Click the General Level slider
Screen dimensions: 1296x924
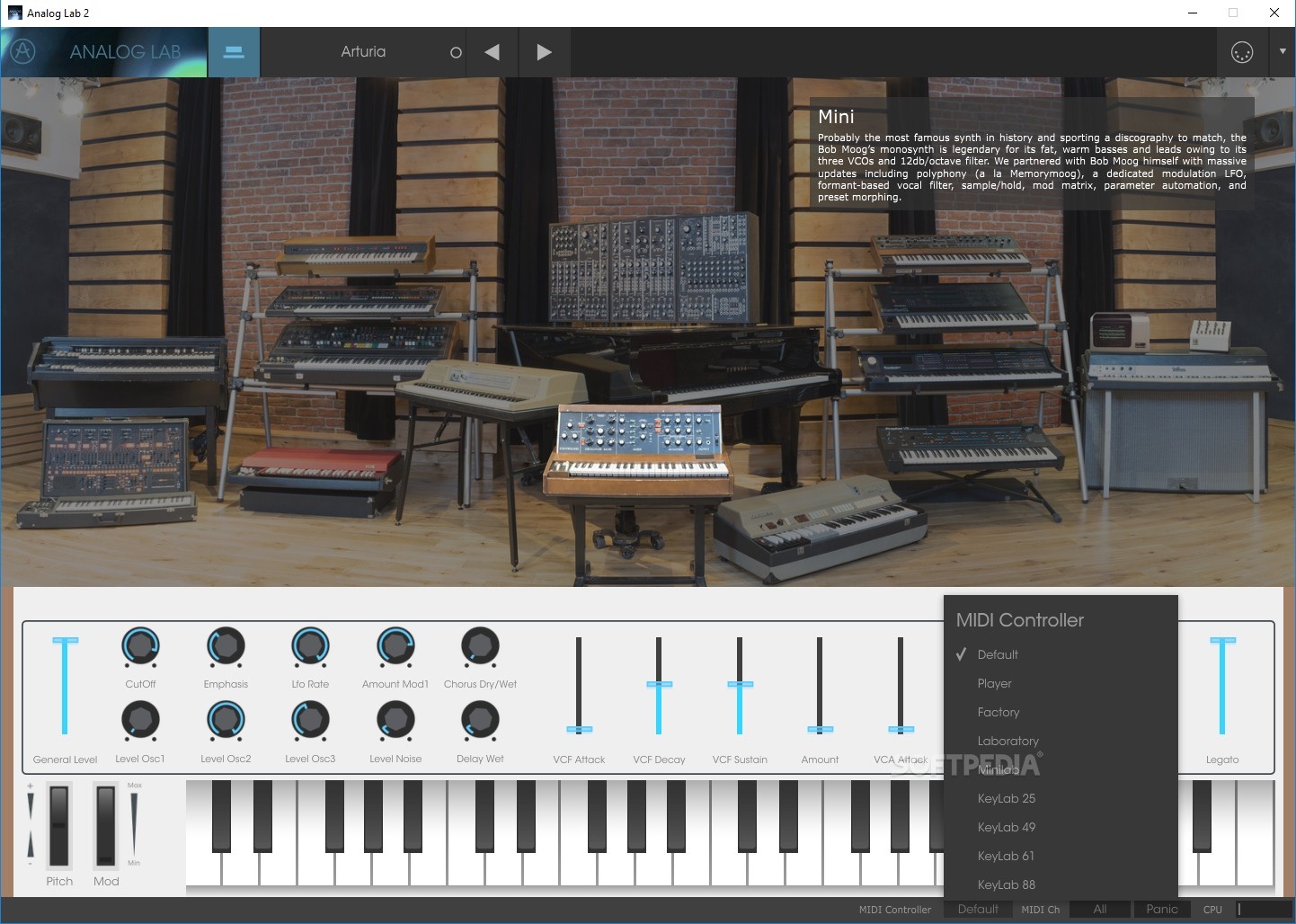65,685
